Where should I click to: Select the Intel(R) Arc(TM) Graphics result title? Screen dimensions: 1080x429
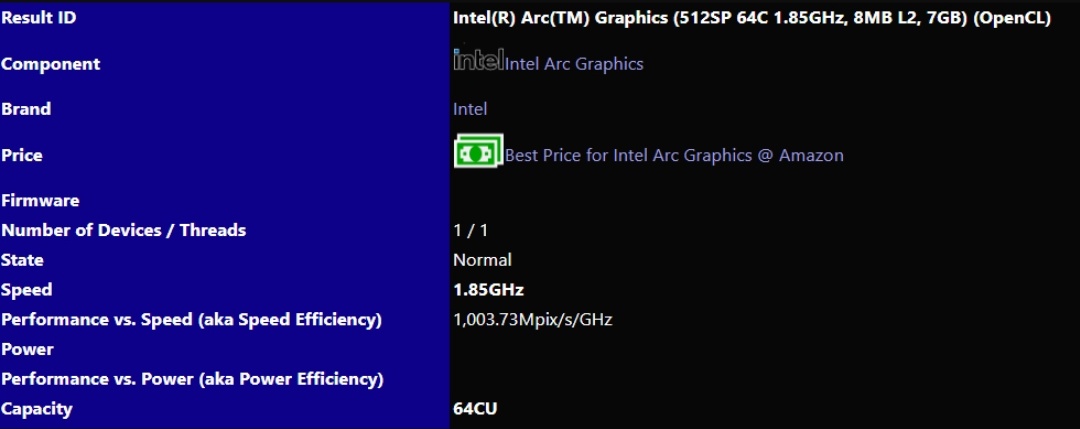click(751, 18)
